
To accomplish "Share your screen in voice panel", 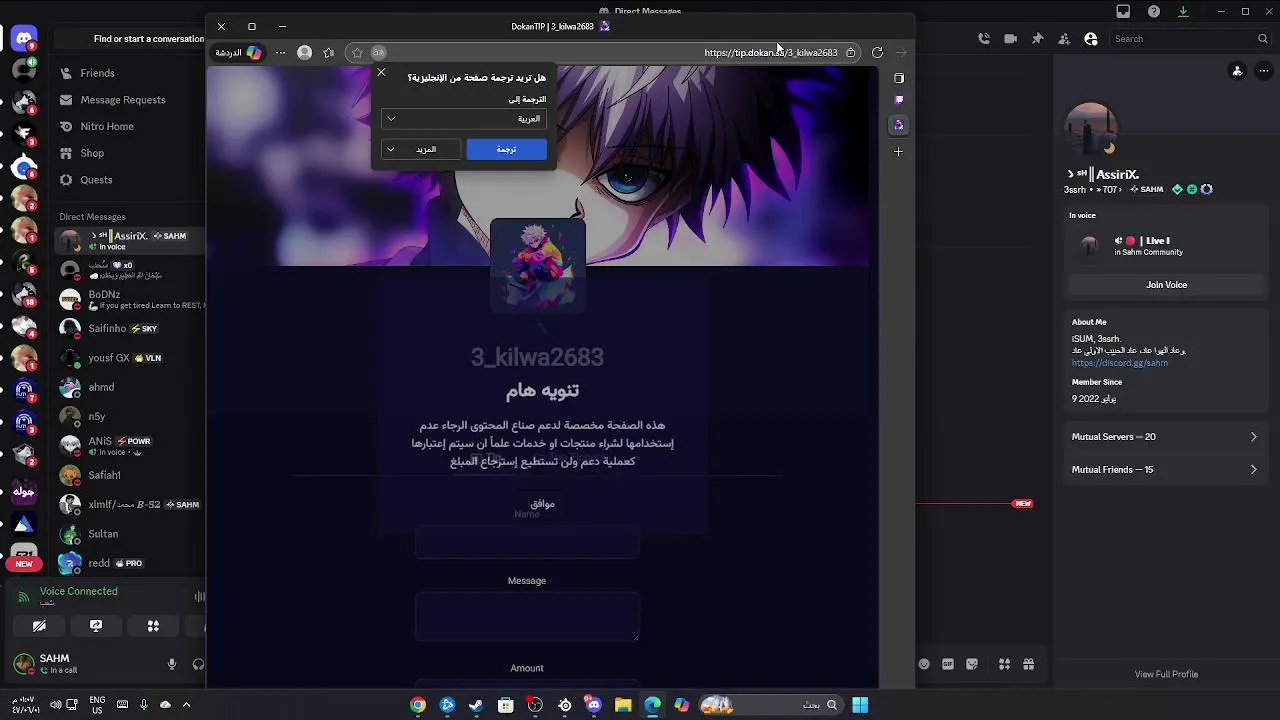I will pyautogui.click(x=96, y=626).
